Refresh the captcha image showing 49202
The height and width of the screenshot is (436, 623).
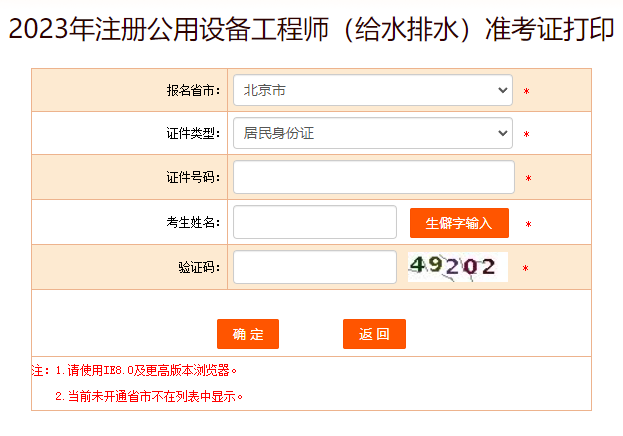tap(456, 267)
